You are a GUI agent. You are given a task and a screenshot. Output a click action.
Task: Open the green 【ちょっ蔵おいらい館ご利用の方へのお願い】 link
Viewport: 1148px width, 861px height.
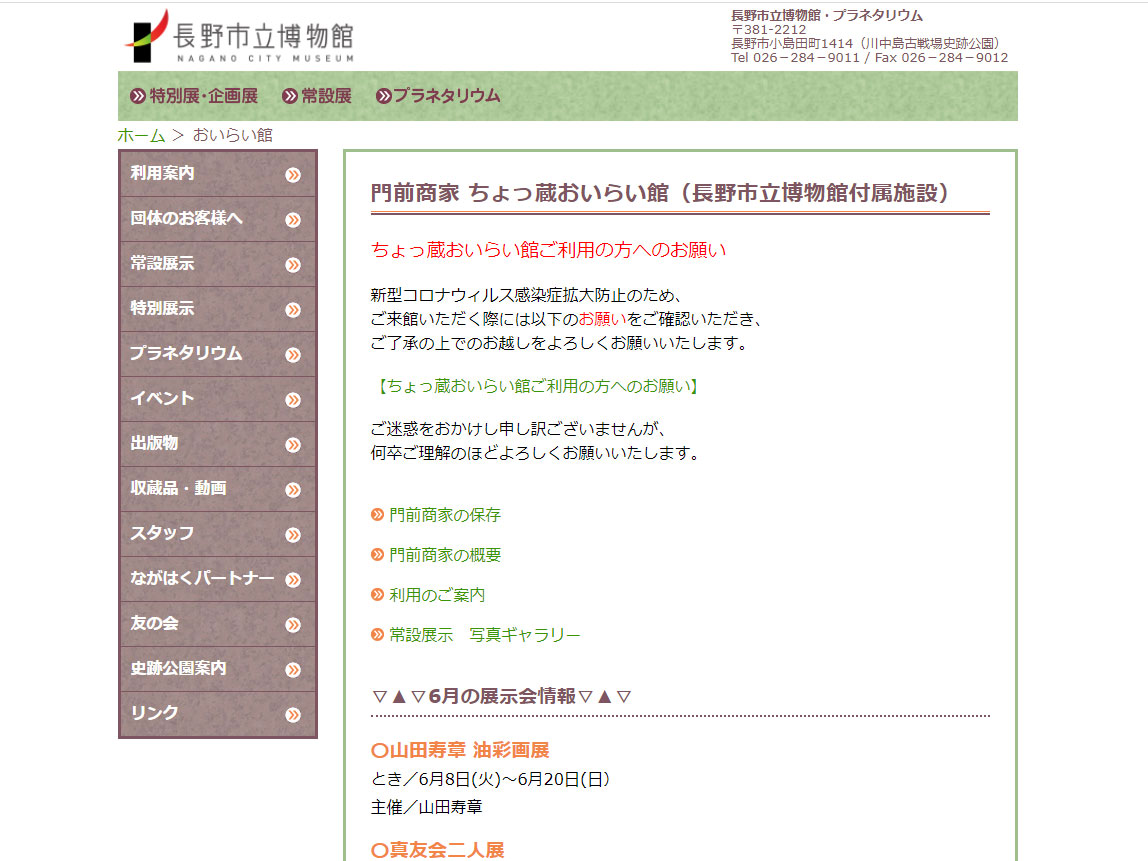[x=537, y=386]
